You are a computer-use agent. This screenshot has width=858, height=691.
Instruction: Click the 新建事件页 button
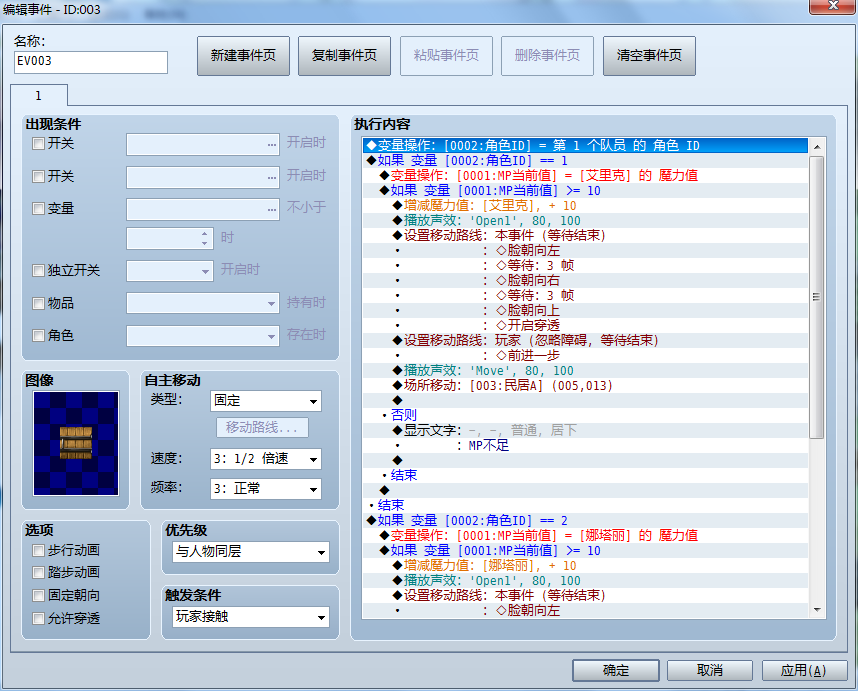[x=243, y=56]
